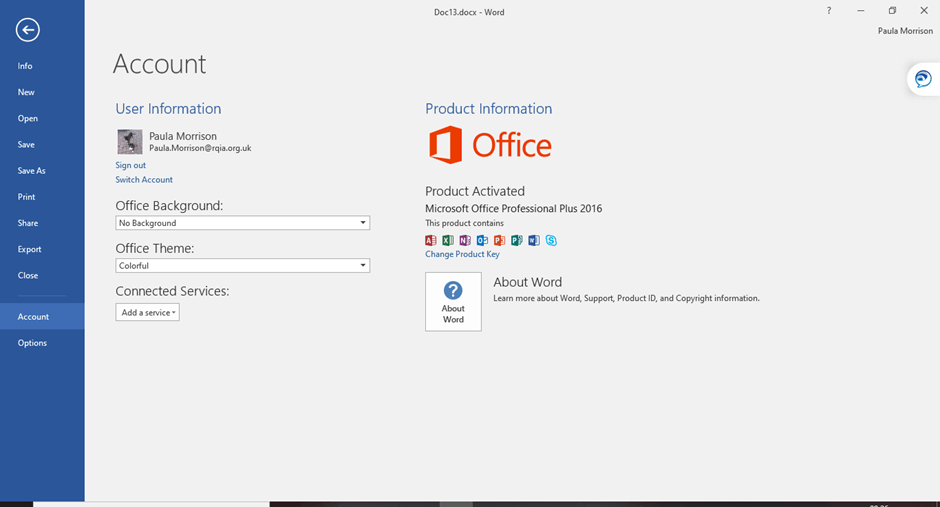Click the Publisher product icon
Image resolution: width=940 pixels, height=507 pixels.
(x=516, y=240)
